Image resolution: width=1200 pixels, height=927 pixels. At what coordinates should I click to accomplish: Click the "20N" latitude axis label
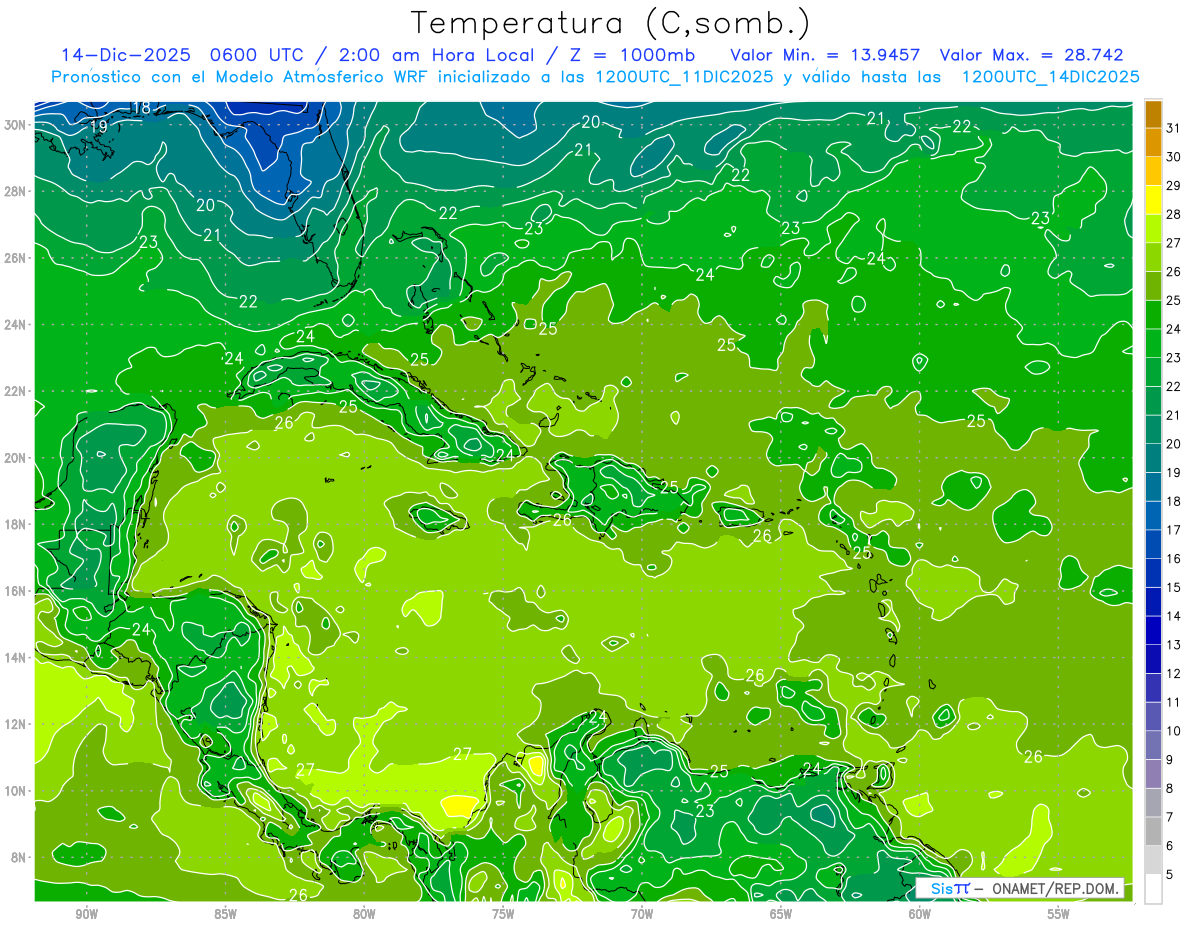coord(15,458)
